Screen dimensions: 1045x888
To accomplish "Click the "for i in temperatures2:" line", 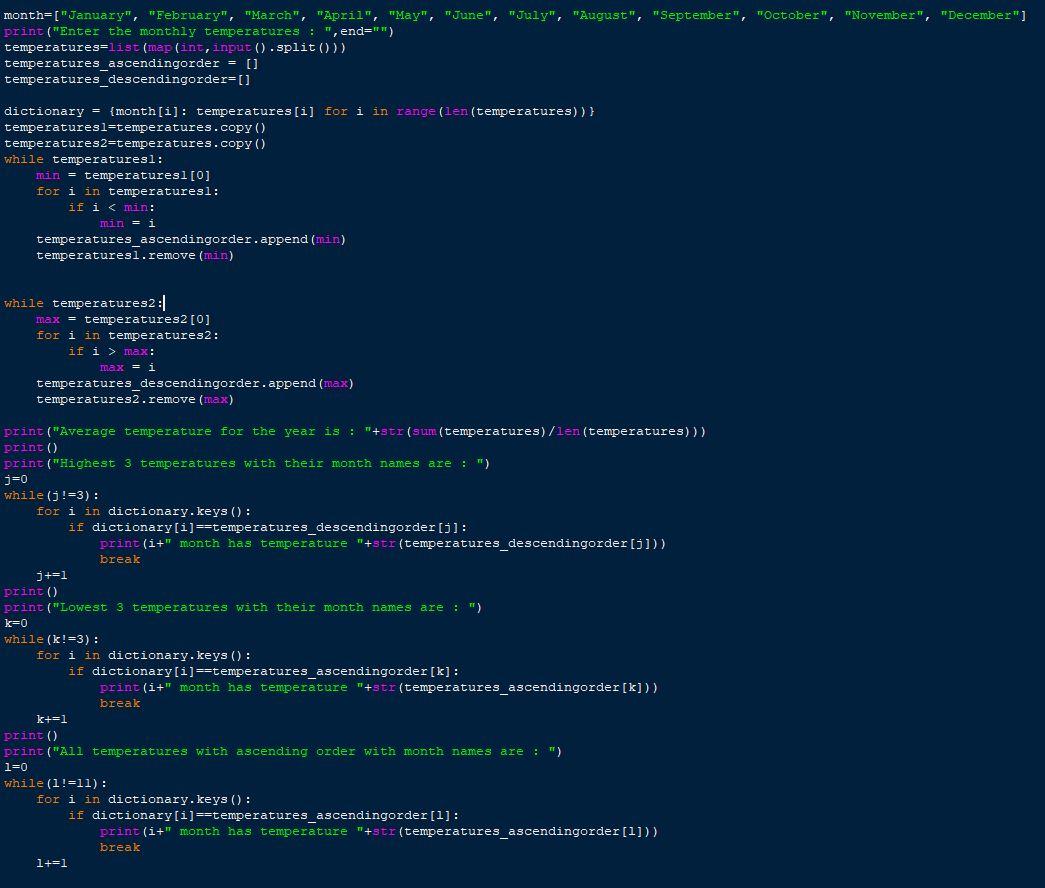I will click(127, 335).
